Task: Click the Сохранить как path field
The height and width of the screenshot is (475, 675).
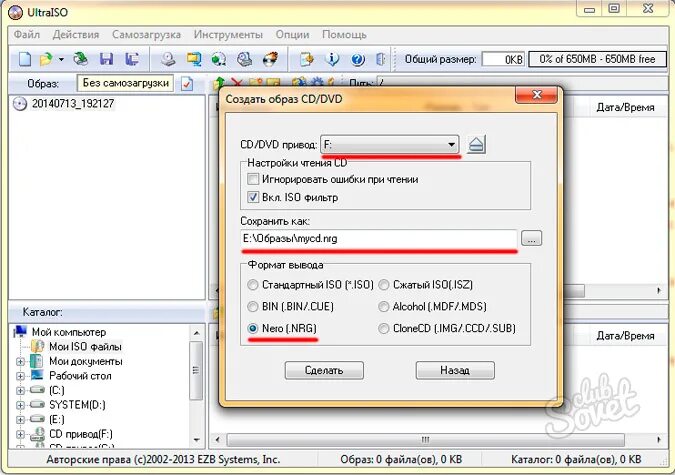Action: [379, 239]
